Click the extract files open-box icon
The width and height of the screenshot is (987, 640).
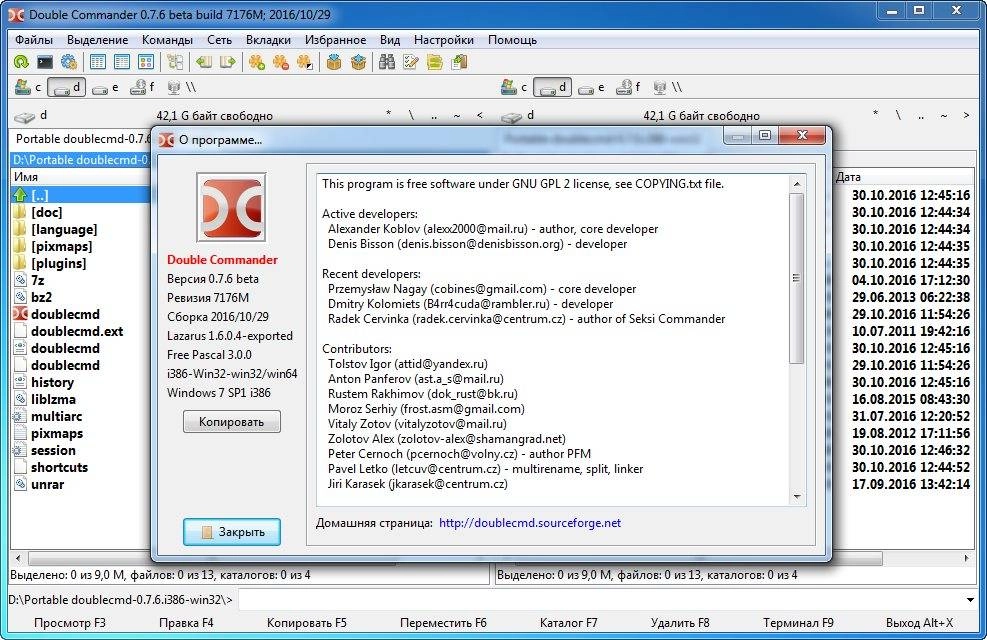pos(358,62)
